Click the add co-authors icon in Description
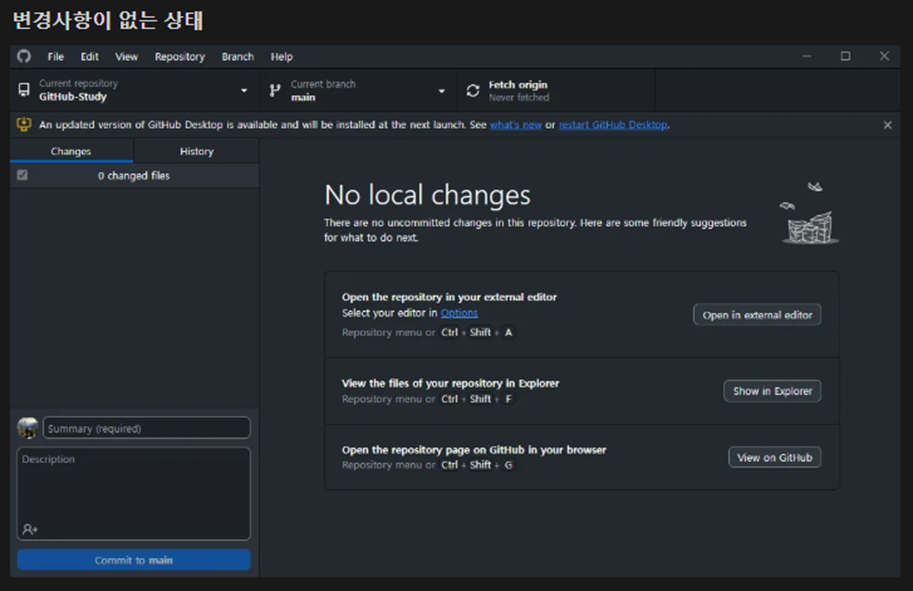This screenshot has height=591, width=913. [x=30, y=529]
